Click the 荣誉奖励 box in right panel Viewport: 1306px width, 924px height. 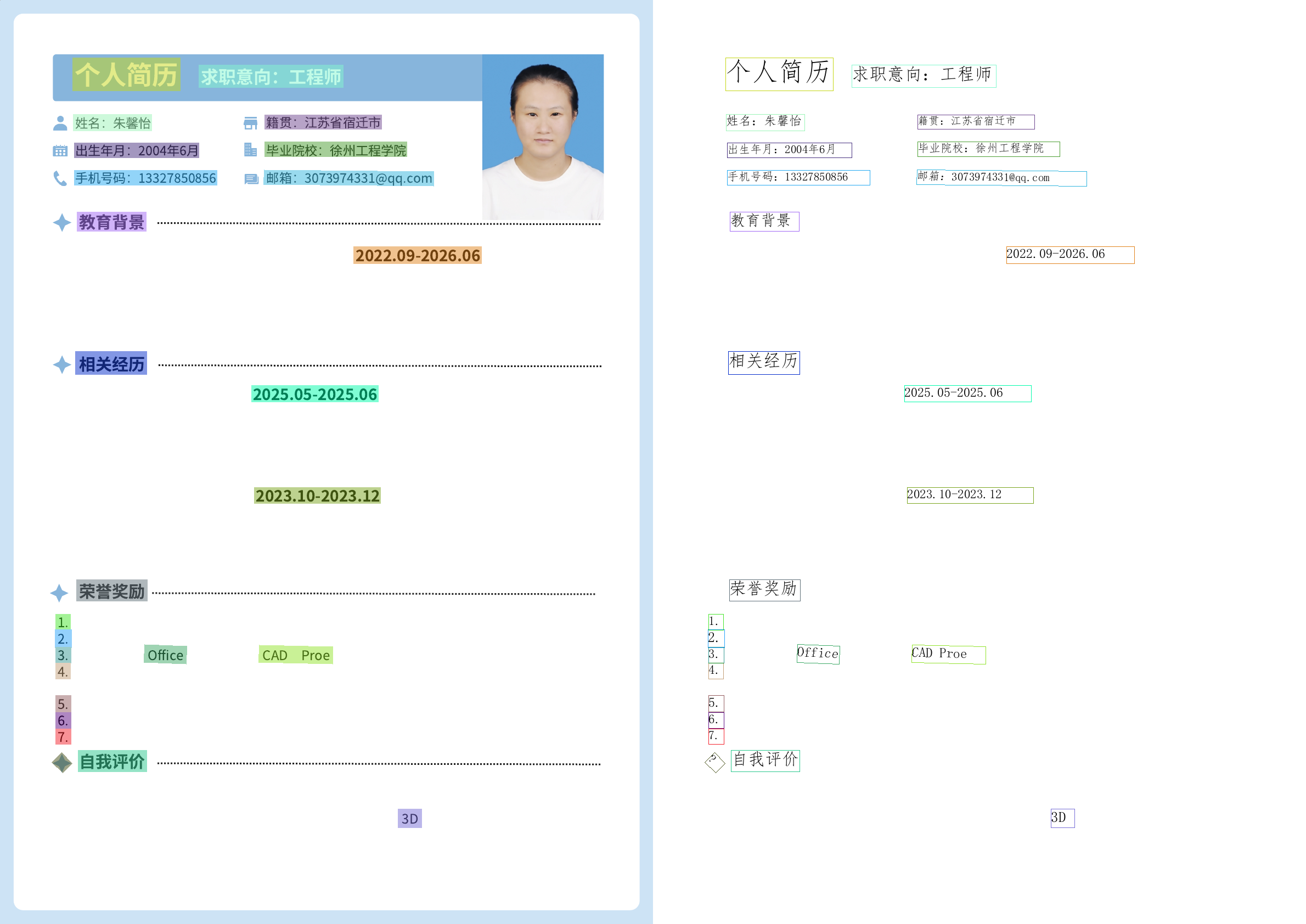[764, 590]
